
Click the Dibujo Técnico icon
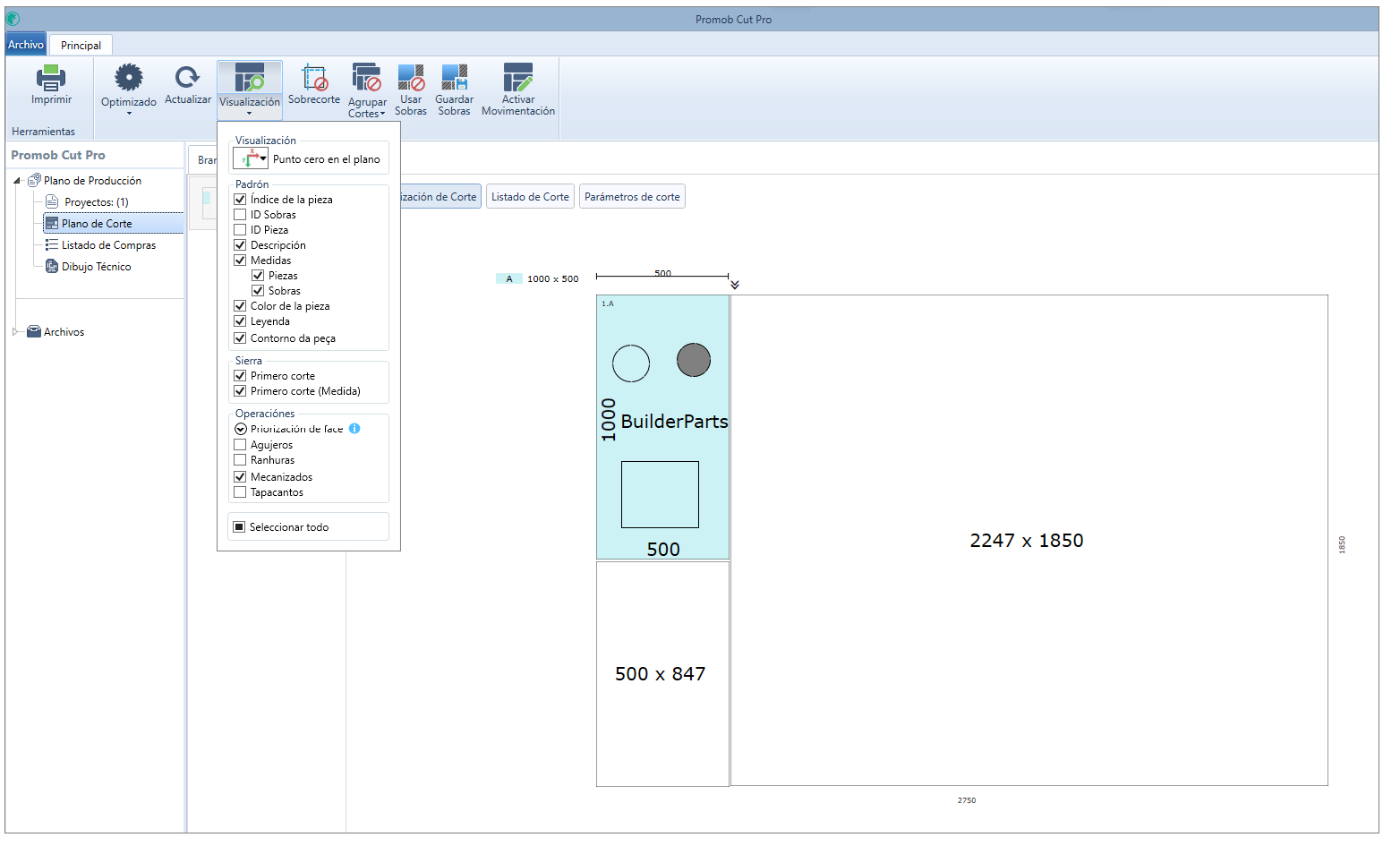pos(52,267)
